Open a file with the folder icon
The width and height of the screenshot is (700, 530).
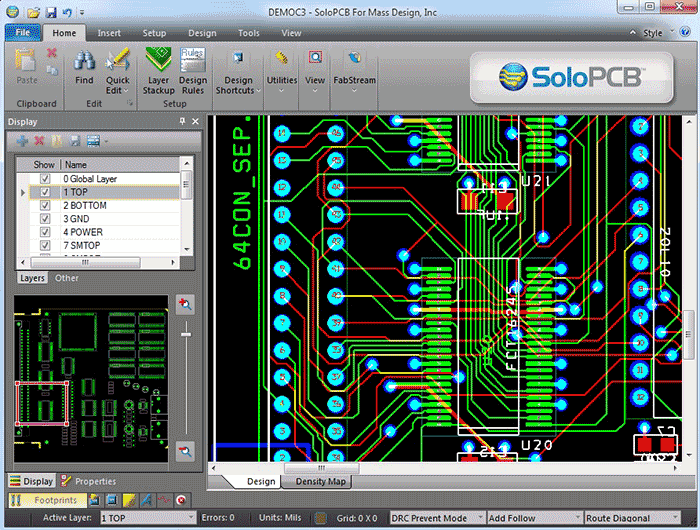[x=33, y=13]
